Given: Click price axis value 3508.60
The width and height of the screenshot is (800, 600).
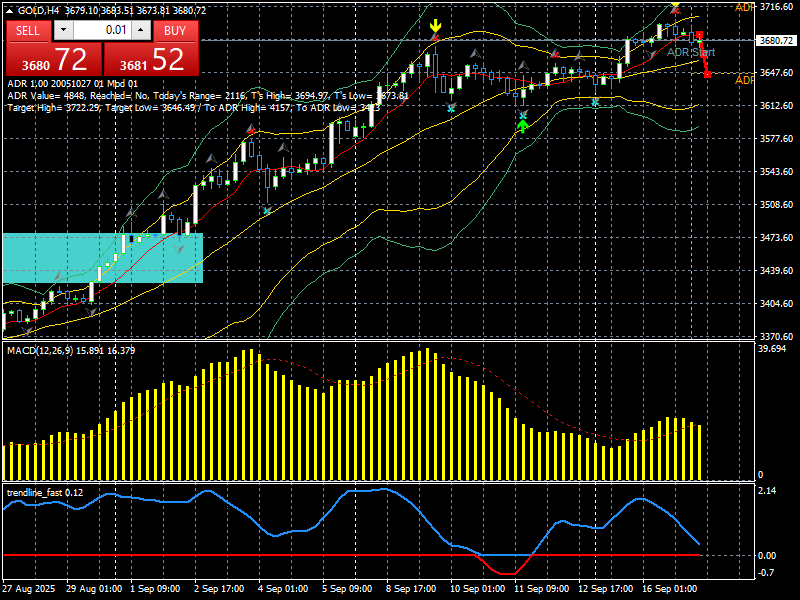Looking at the screenshot, I should 777,205.
